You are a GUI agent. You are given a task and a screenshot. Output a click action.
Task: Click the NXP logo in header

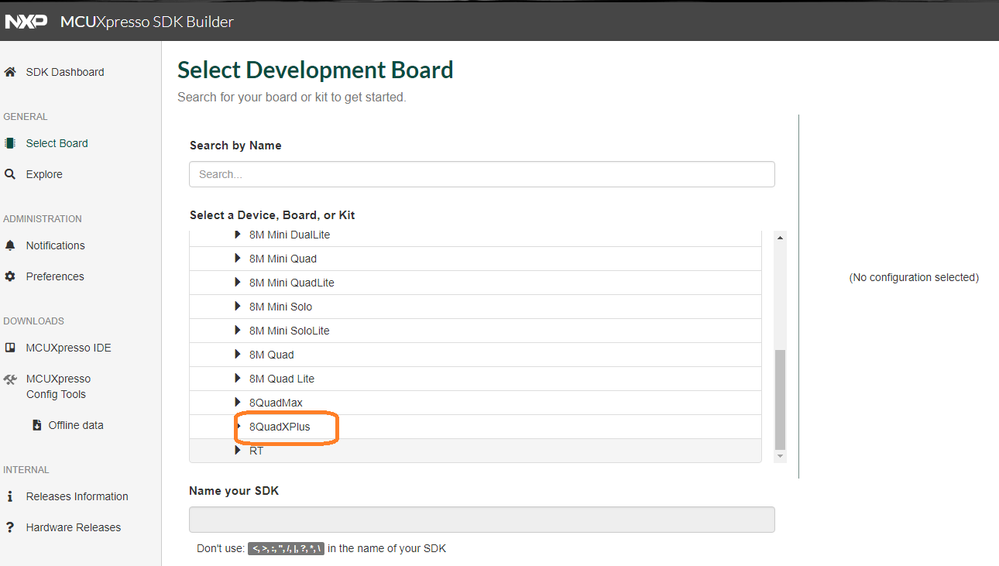click(x=26, y=21)
